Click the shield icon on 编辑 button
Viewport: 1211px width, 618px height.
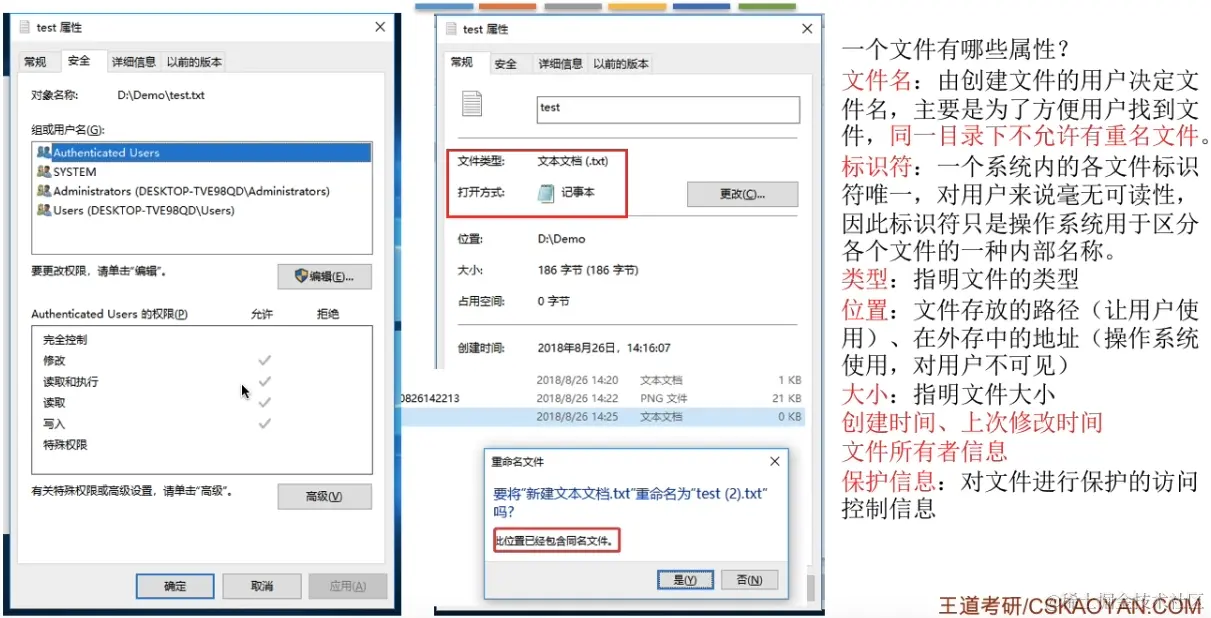300,276
